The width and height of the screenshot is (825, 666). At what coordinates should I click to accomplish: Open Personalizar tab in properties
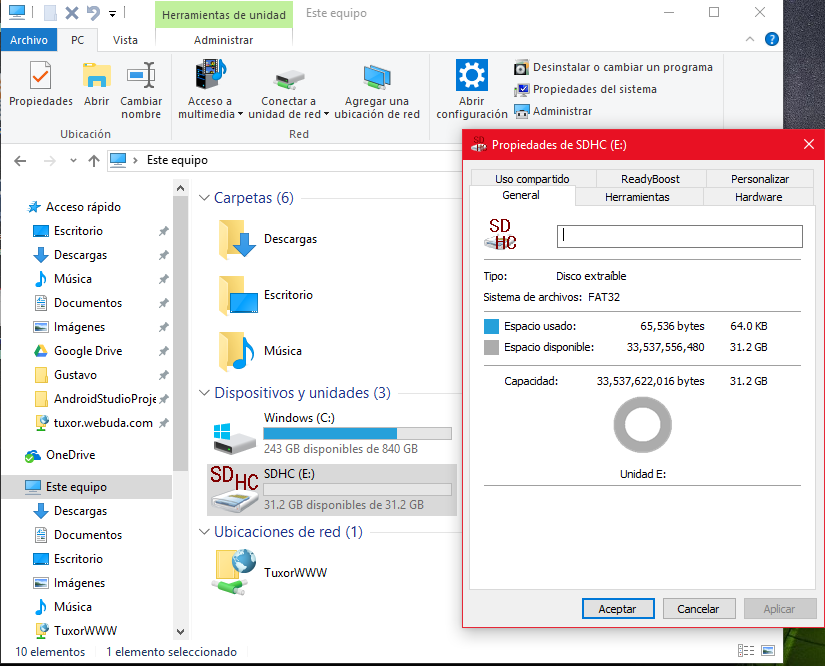point(760,179)
